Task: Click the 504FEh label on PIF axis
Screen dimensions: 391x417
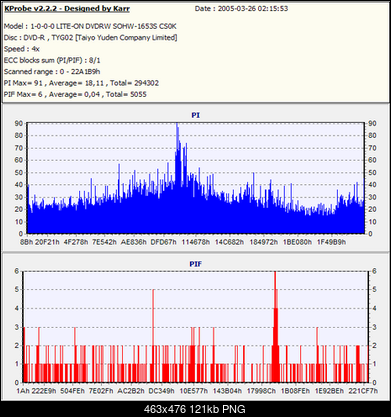Action: 73,391
